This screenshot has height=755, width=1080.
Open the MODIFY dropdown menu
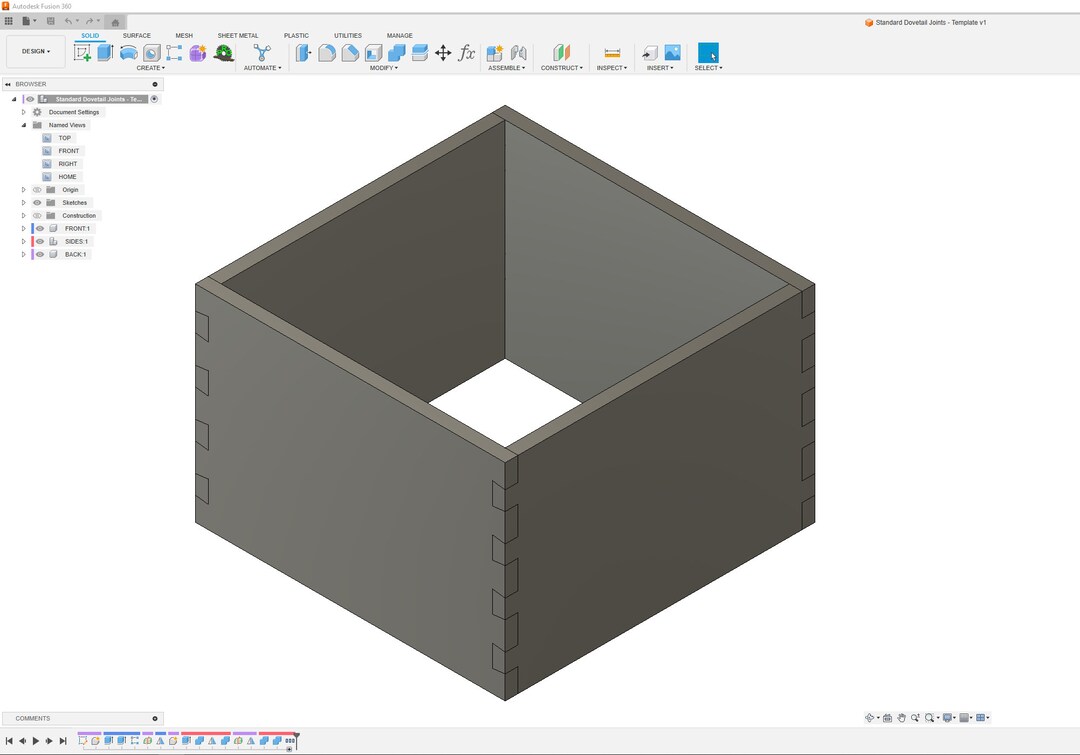[385, 67]
